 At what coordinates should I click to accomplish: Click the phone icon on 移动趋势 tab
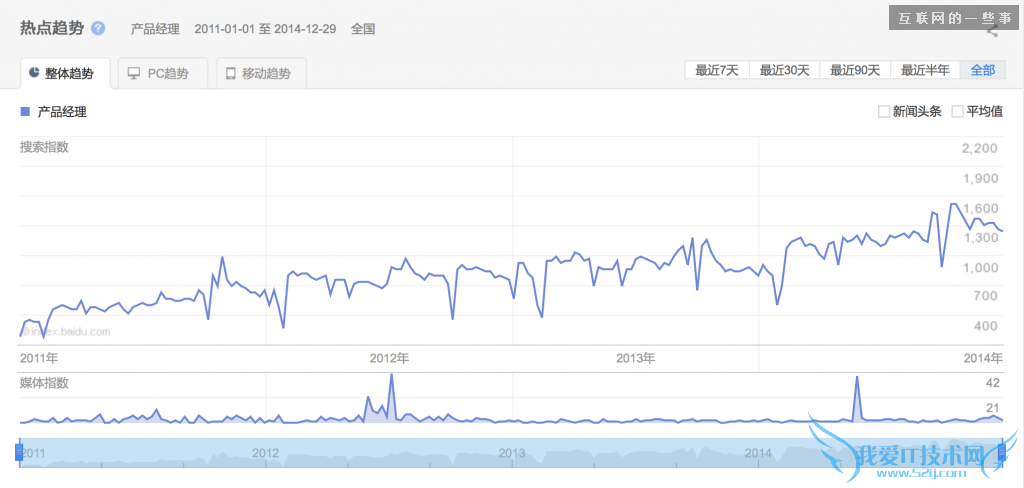231,73
